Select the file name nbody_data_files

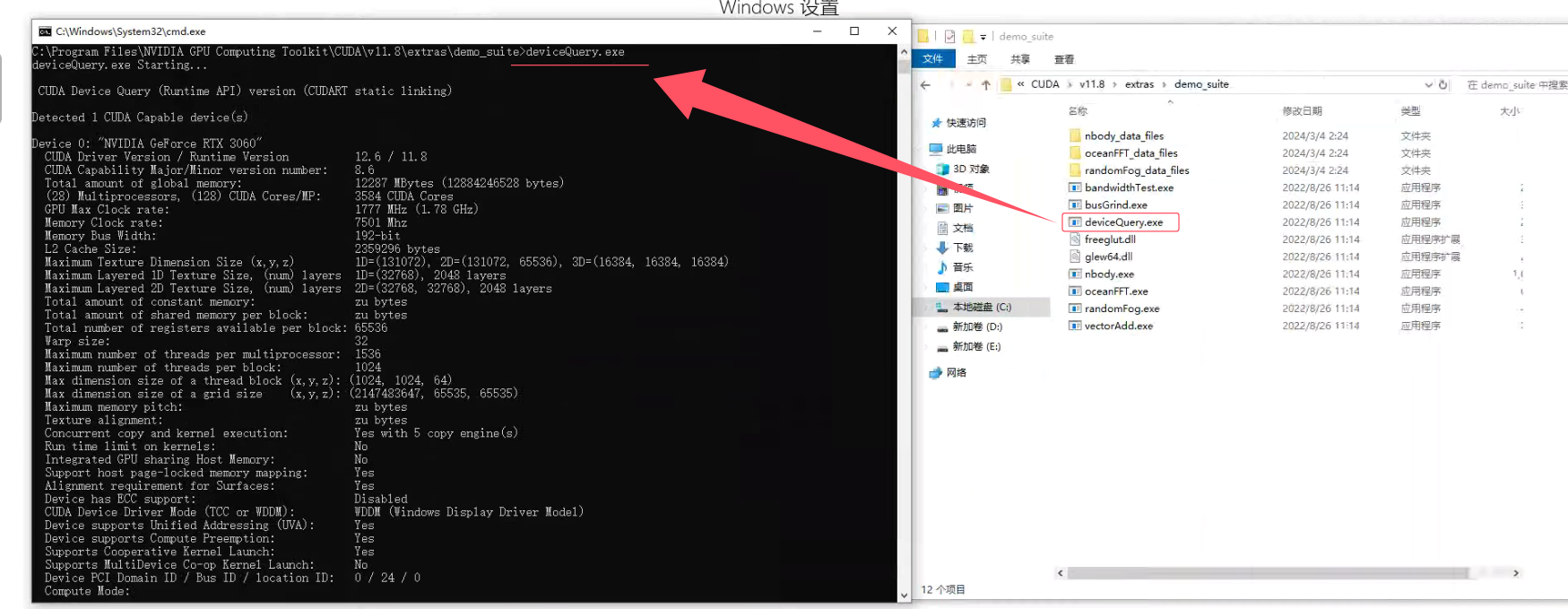point(1124,136)
